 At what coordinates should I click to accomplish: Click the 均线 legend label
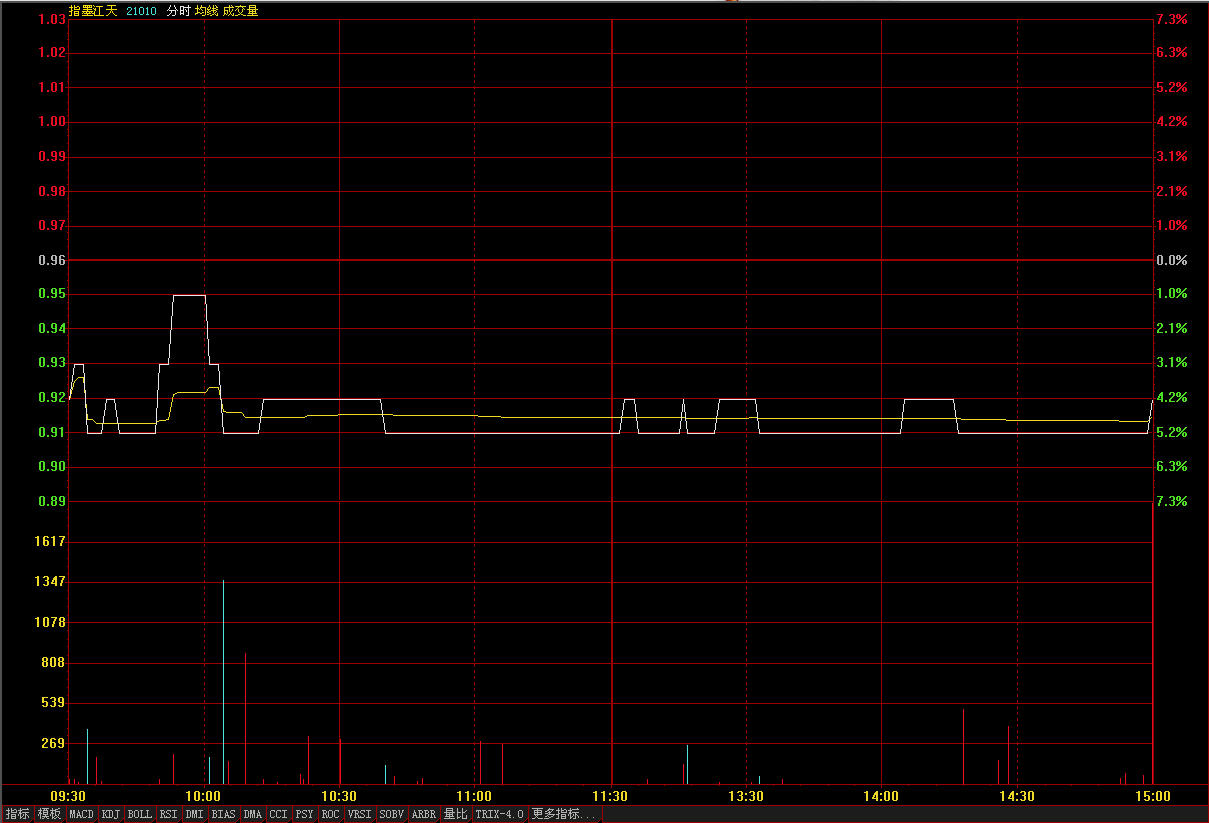click(x=206, y=11)
